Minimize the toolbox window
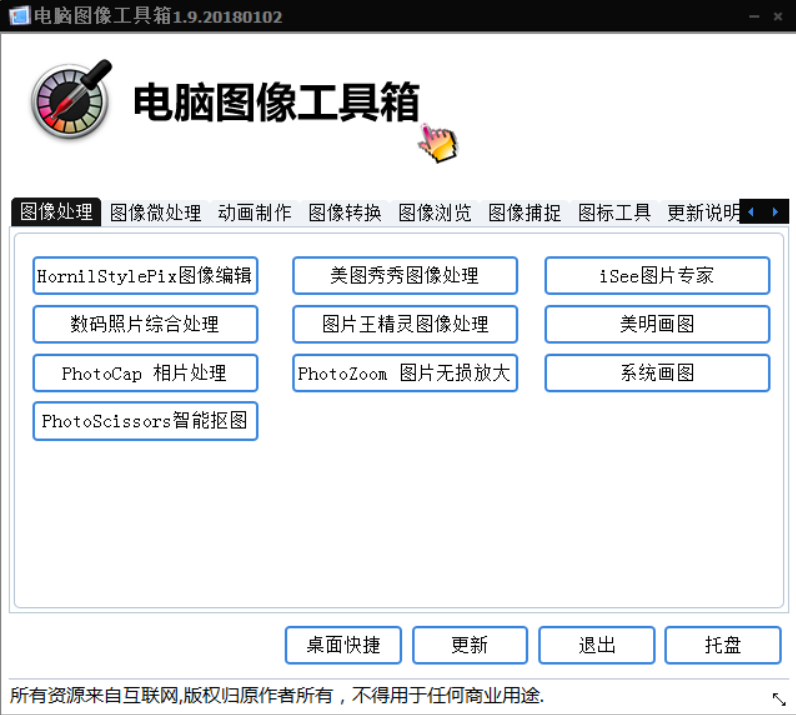The width and height of the screenshot is (796, 715). (754, 16)
